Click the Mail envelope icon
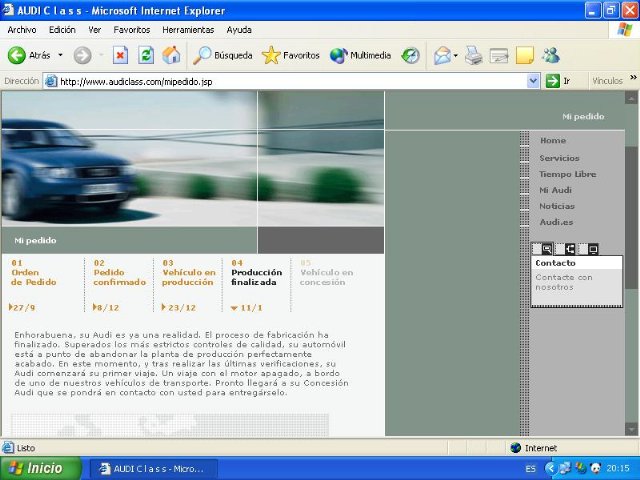Viewport: 640px width, 480px height. (442, 55)
